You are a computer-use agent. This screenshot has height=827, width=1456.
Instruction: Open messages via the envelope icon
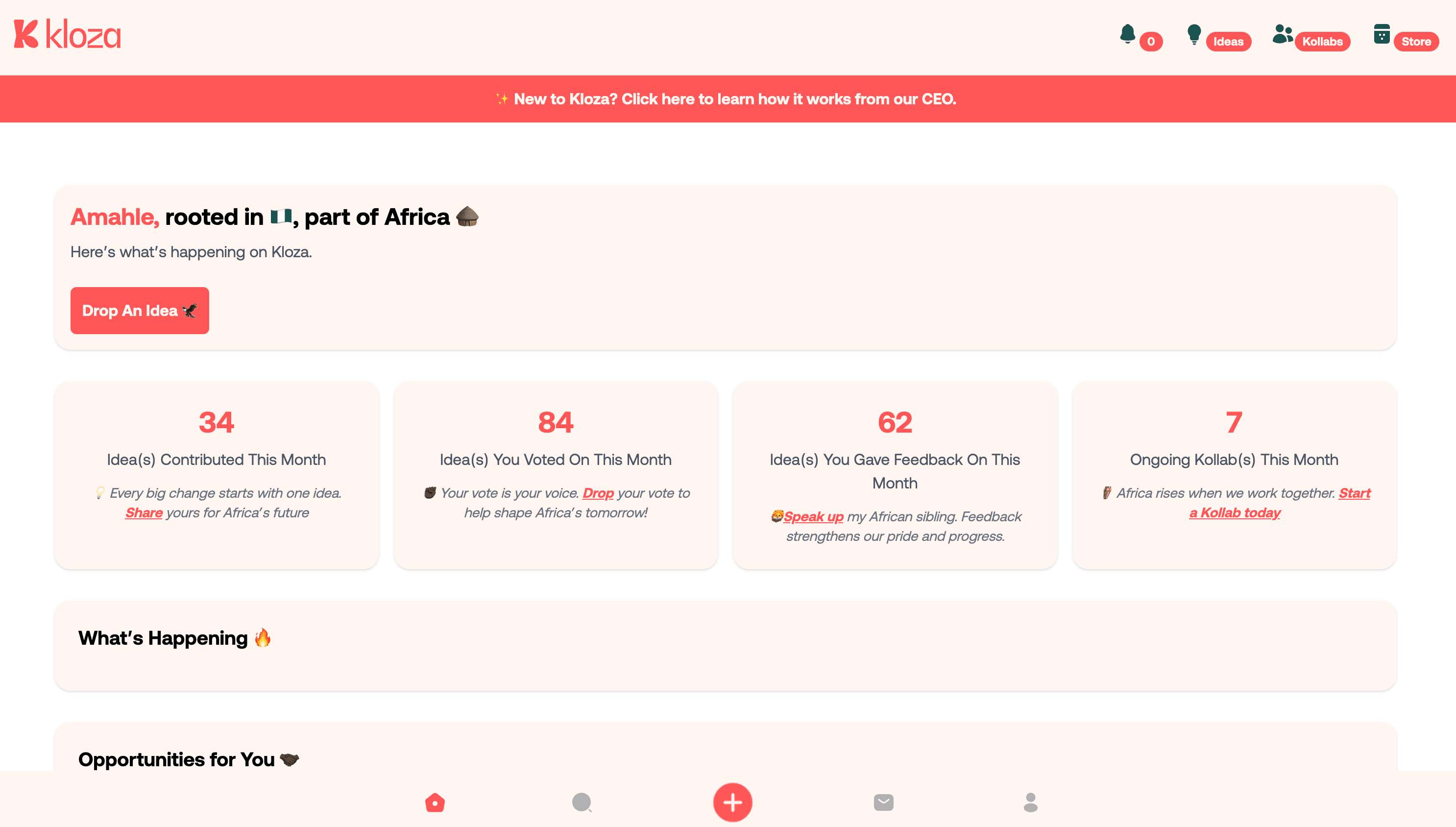click(x=884, y=802)
